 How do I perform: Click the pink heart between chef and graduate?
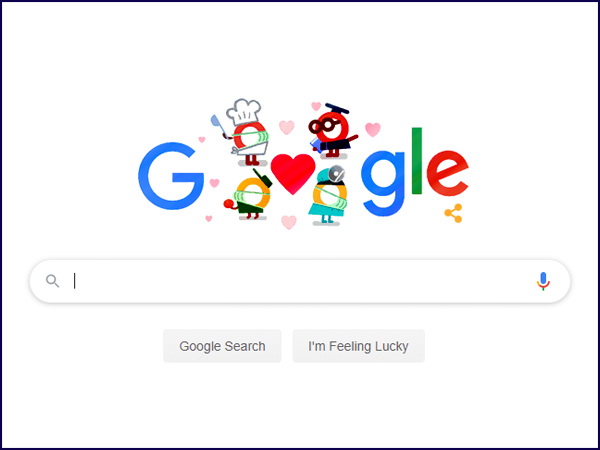pyautogui.click(x=287, y=127)
